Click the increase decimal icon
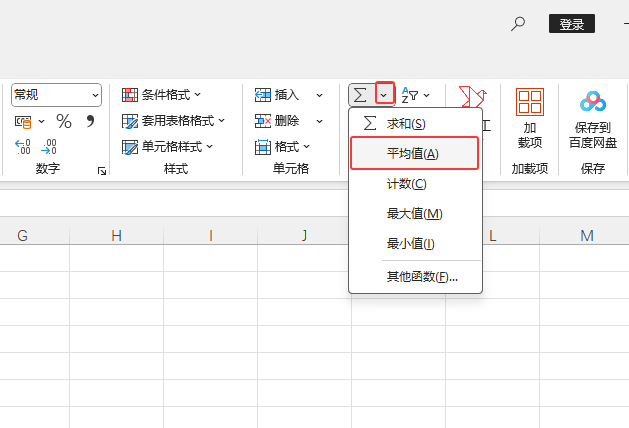The width and height of the screenshot is (629, 428). tap(22, 146)
